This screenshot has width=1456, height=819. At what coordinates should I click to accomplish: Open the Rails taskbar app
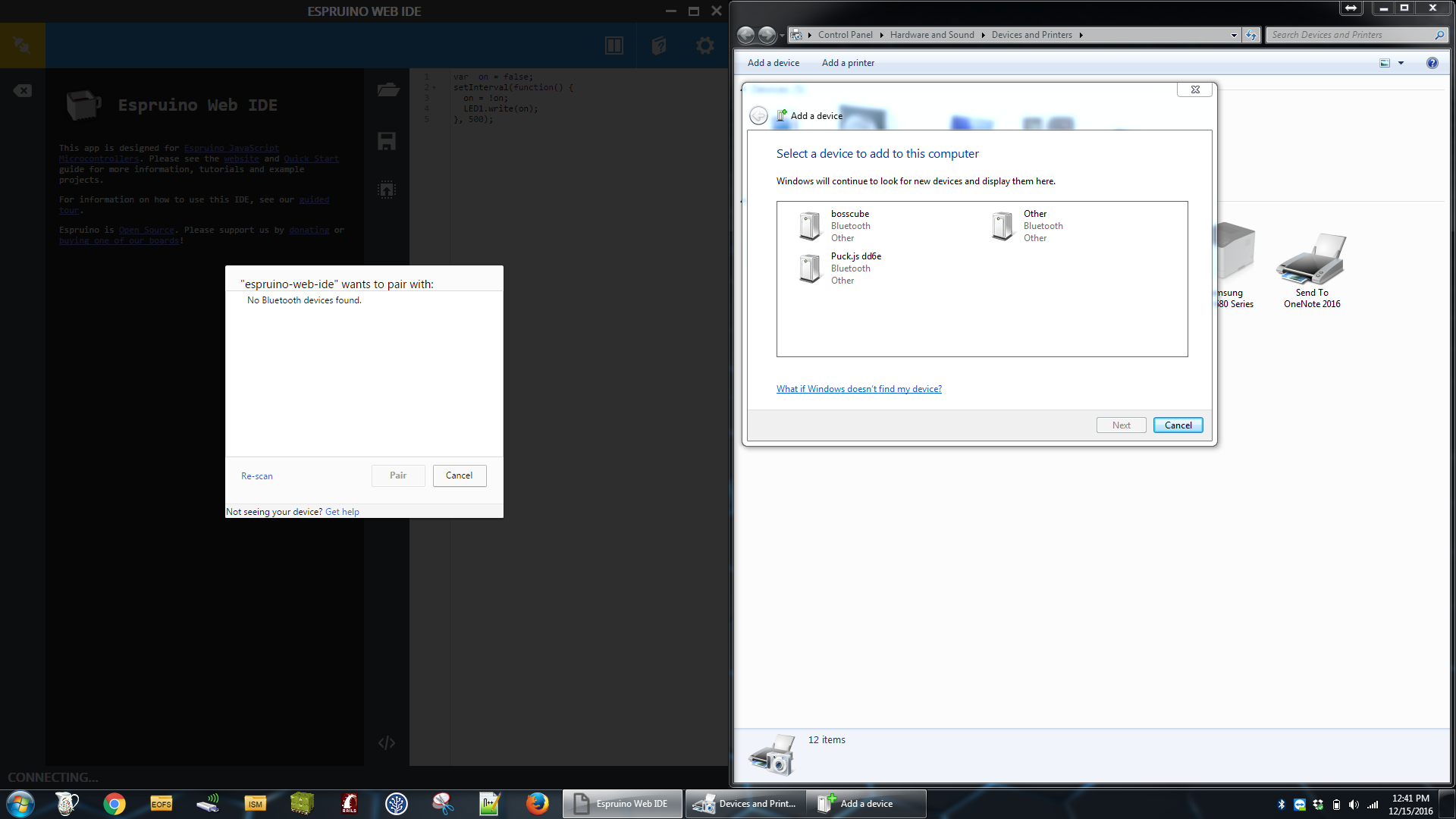pyautogui.click(x=350, y=804)
